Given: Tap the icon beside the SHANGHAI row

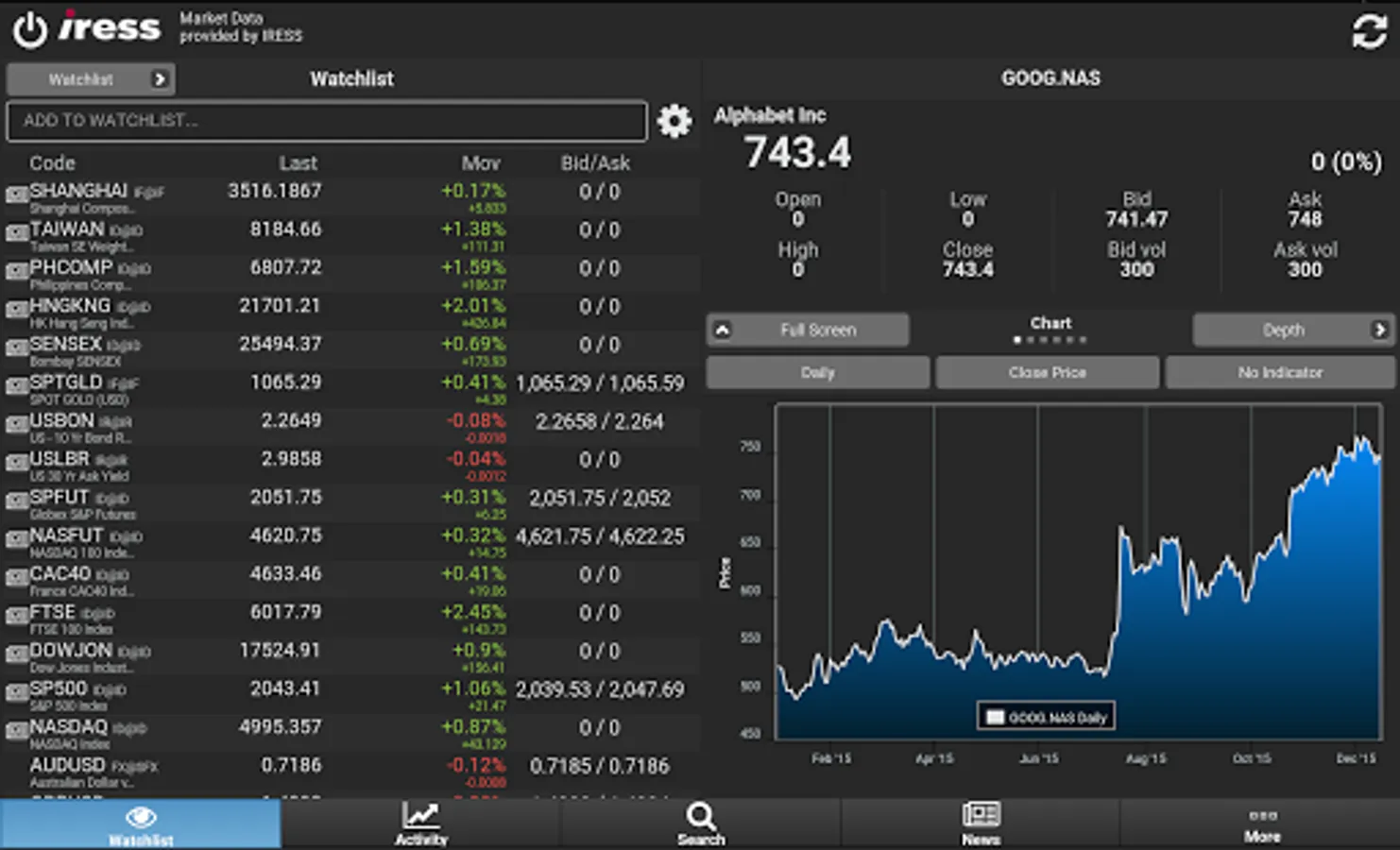Looking at the screenshot, I should [16, 195].
